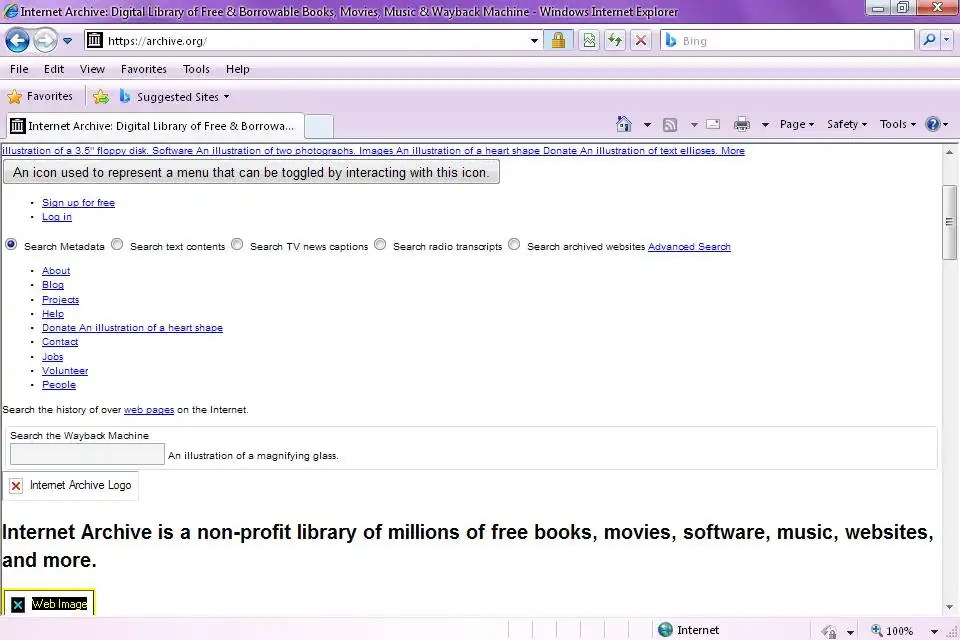Select Search archived websites radio button
Screen dimensions: 960x640
pos(514,244)
